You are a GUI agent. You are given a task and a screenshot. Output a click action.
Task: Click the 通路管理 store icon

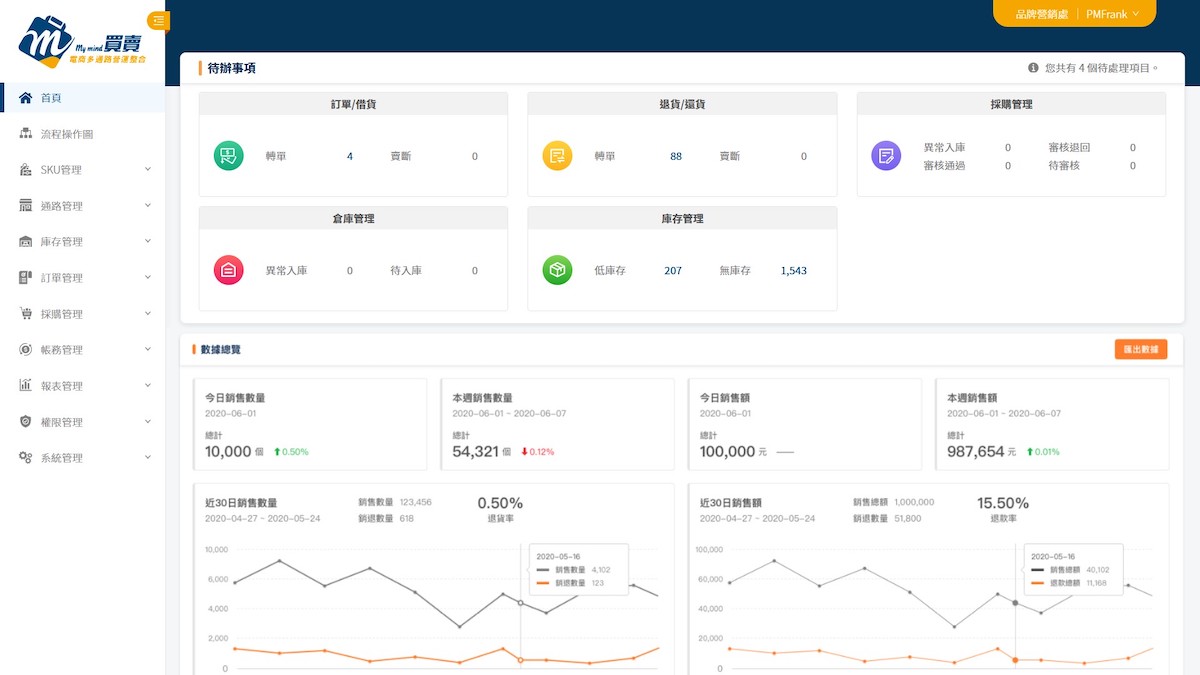tap(26, 206)
